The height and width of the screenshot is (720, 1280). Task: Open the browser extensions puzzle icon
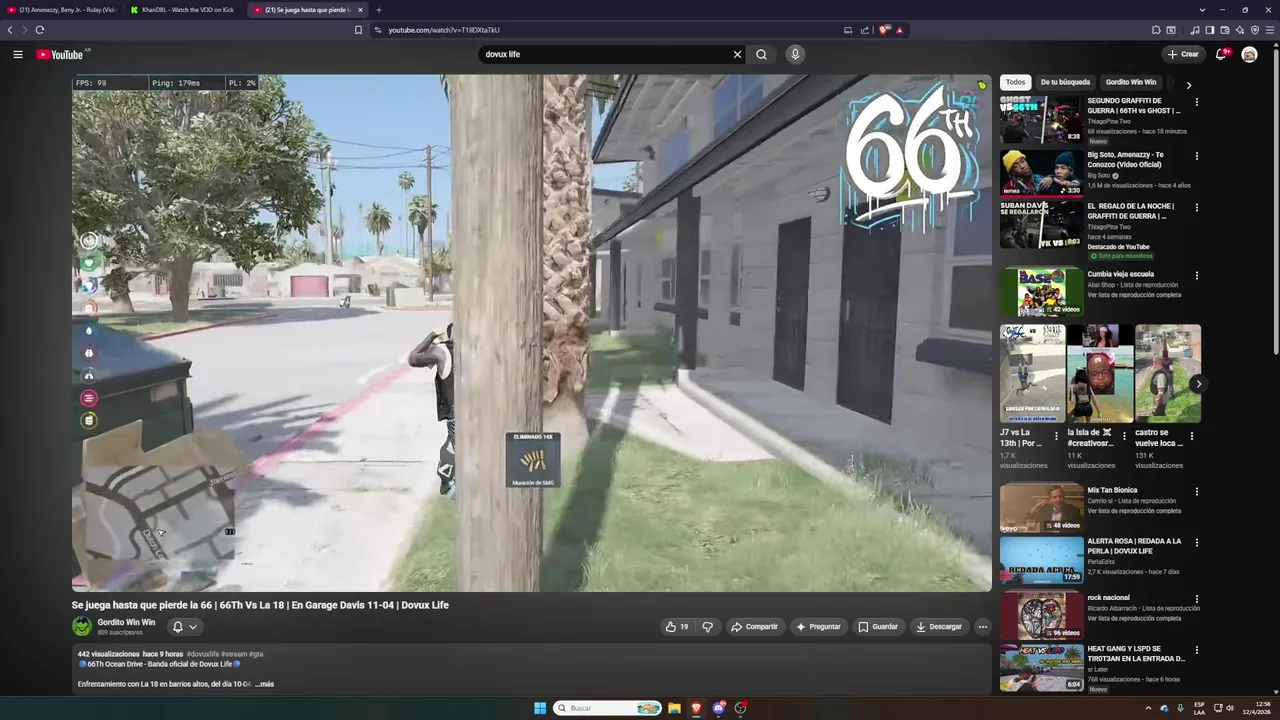click(1156, 30)
